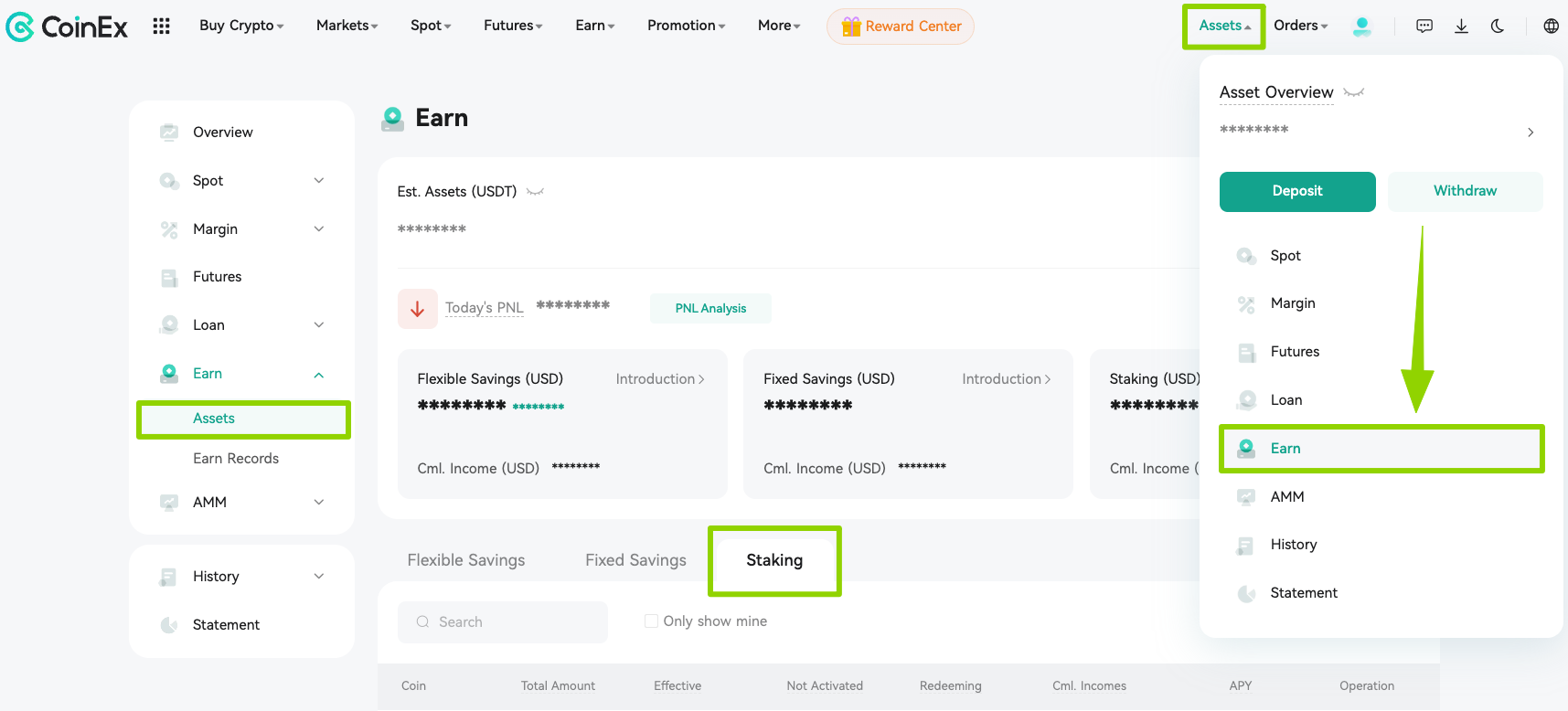Click the Futures icon in the Assets dropdown
Viewport: 1568px width, 711px height.
[x=1246, y=352]
